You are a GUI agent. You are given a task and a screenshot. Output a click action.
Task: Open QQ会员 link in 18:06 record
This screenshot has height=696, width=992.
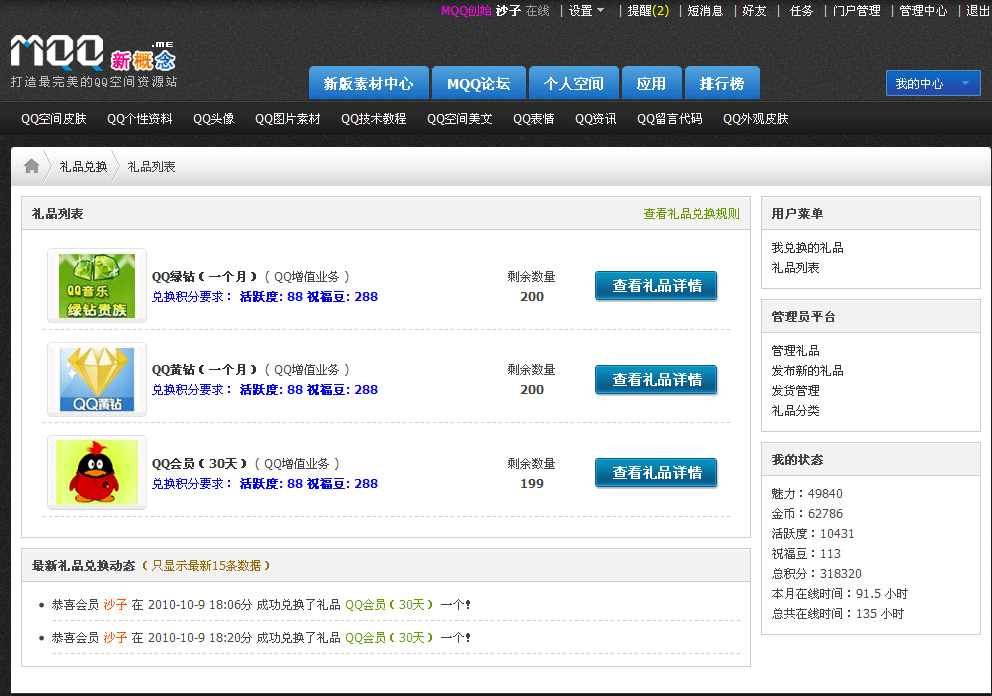[x=390, y=605]
